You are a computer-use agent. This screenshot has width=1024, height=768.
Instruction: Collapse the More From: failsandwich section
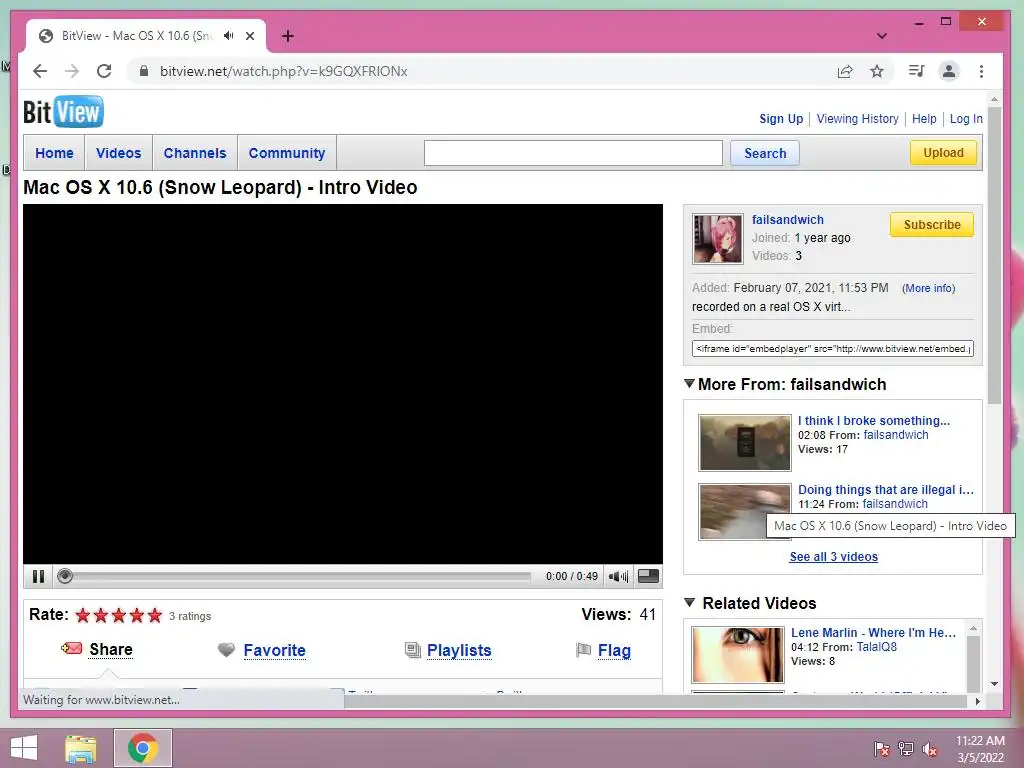[689, 383]
